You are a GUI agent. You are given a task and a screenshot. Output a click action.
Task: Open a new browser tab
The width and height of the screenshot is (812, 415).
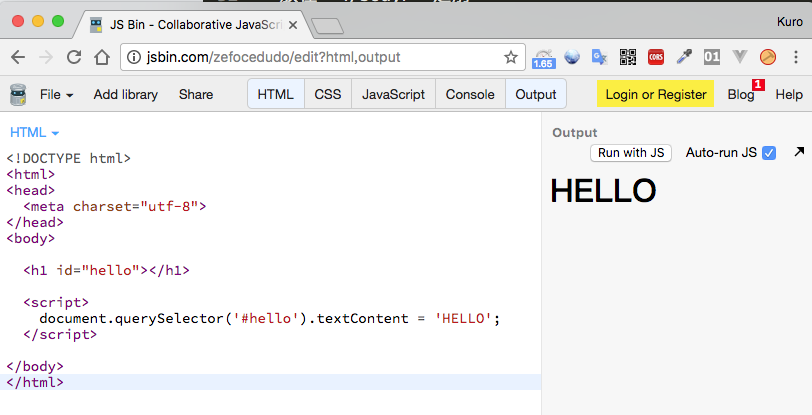pos(327,26)
